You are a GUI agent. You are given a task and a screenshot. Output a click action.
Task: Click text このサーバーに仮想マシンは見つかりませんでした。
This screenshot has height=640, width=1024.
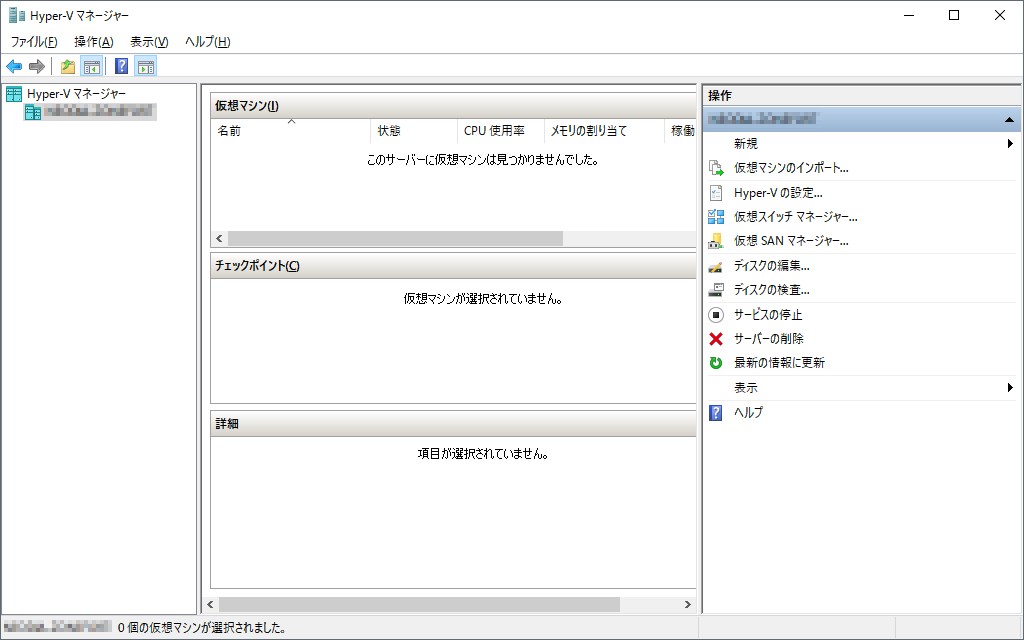[x=483, y=160]
